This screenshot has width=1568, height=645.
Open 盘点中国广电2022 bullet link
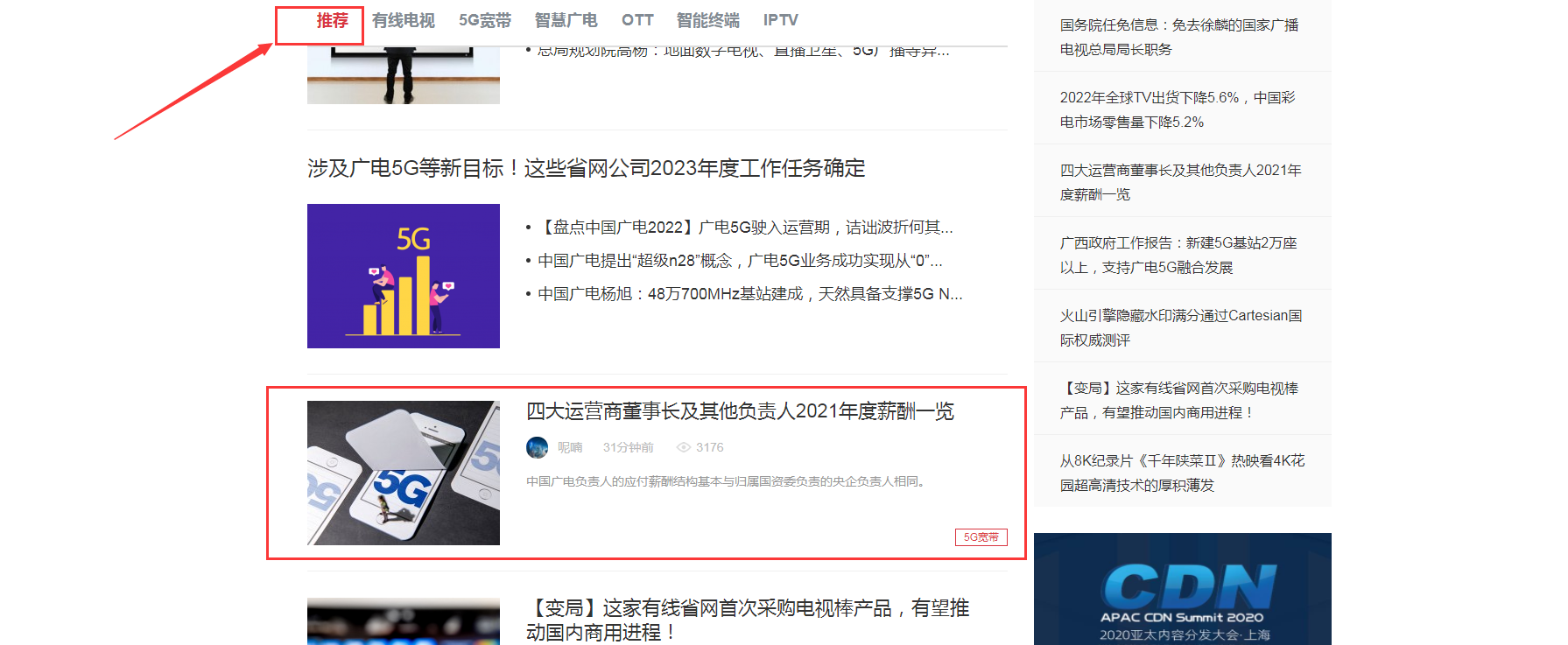click(x=745, y=228)
